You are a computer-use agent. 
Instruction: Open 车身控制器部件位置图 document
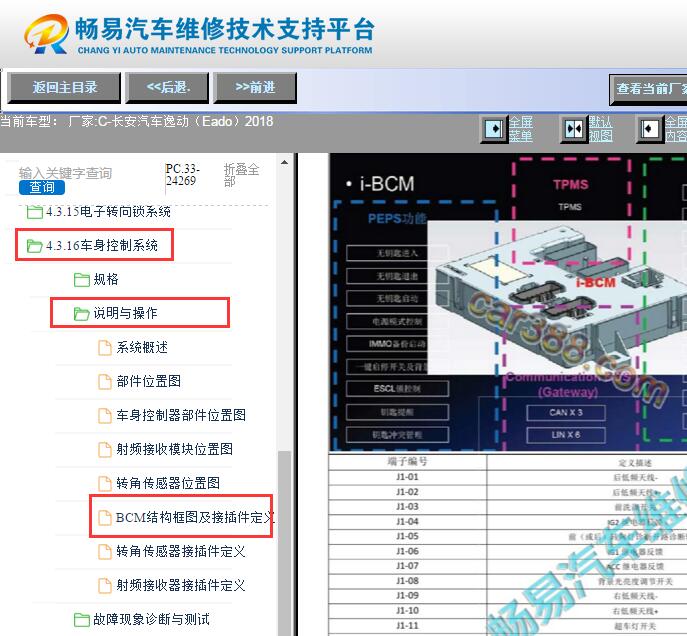click(x=181, y=415)
